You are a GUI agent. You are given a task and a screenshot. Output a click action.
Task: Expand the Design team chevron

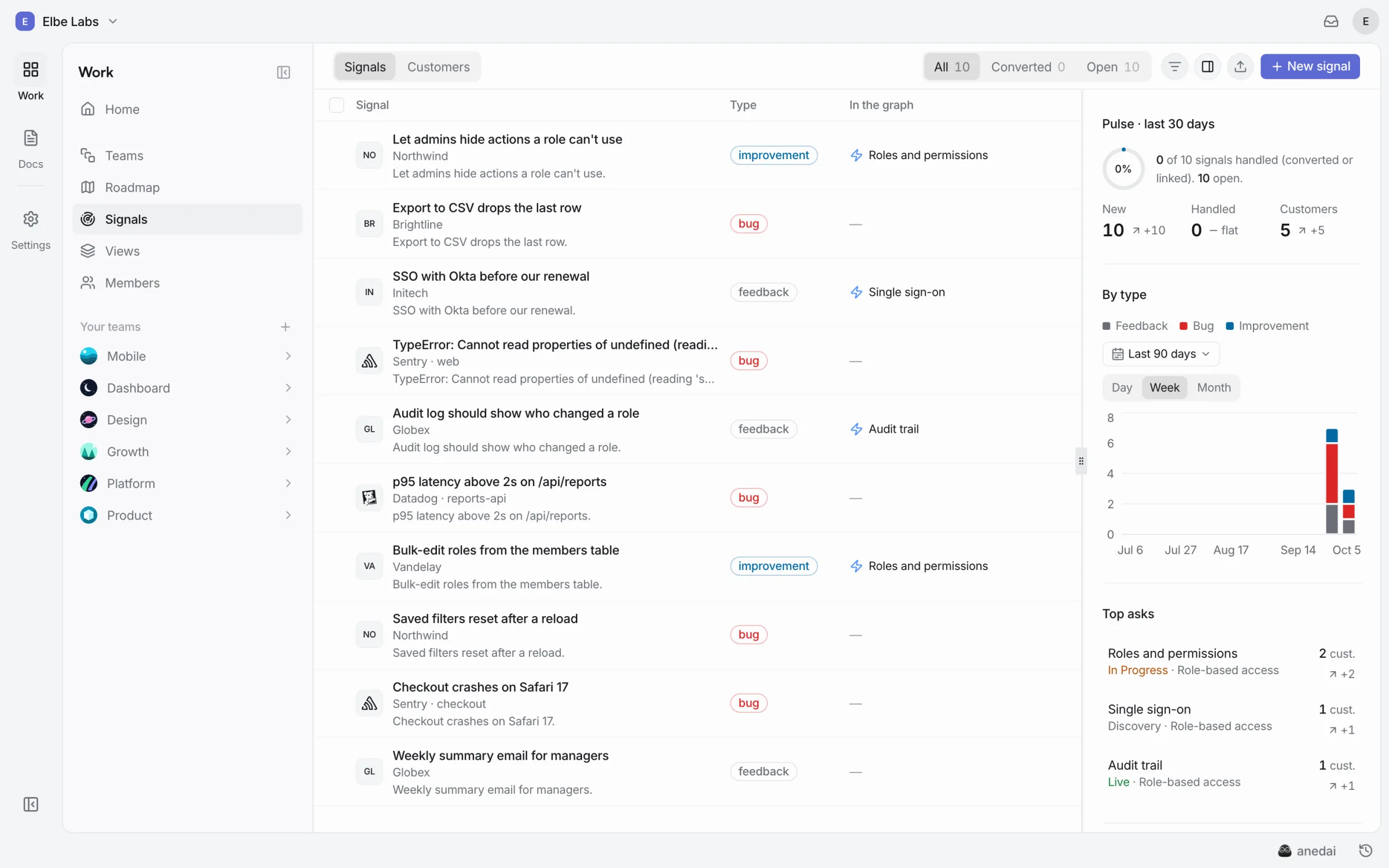[288, 420]
